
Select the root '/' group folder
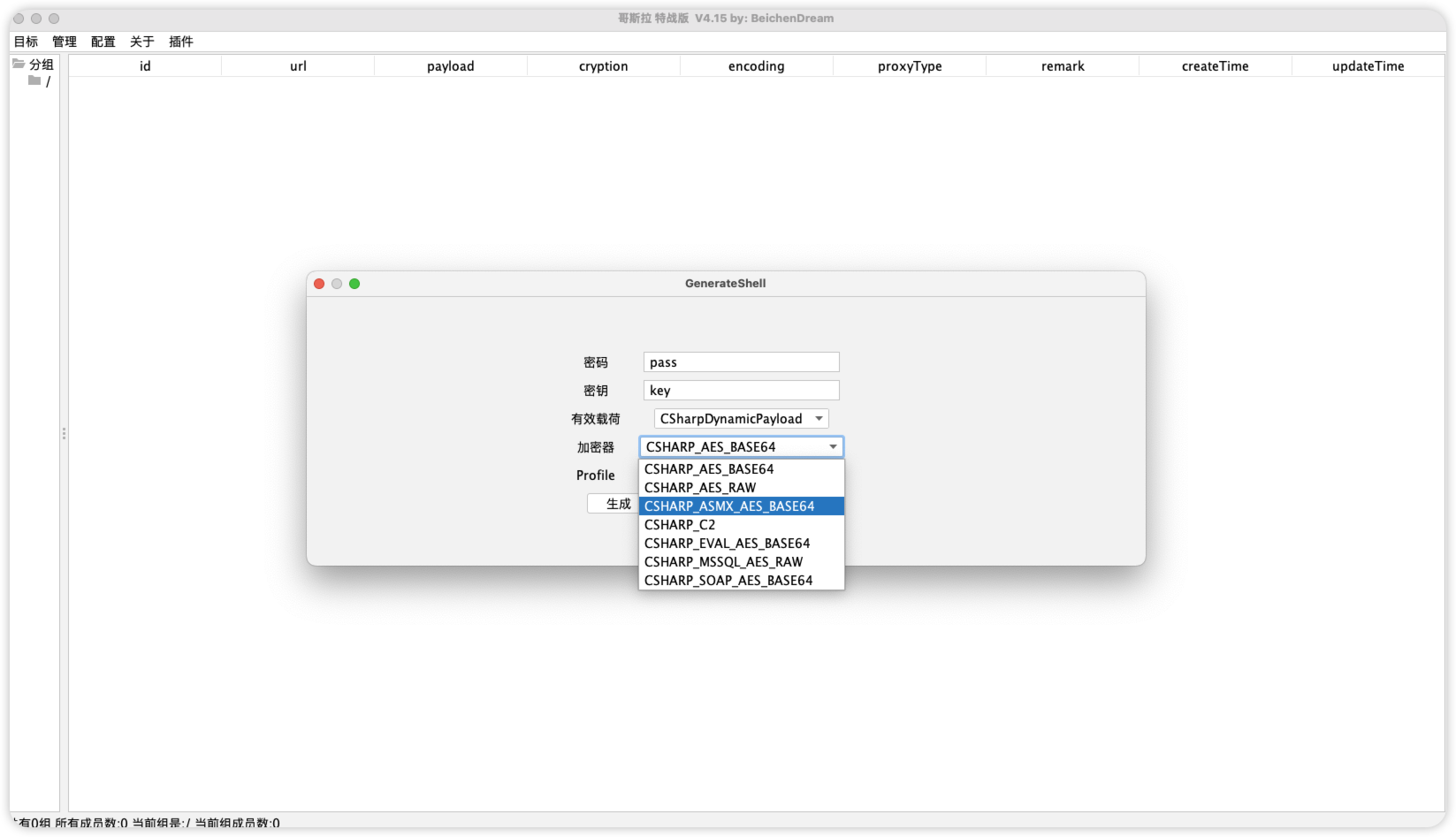pyautogui.click(x=35, y=81)
